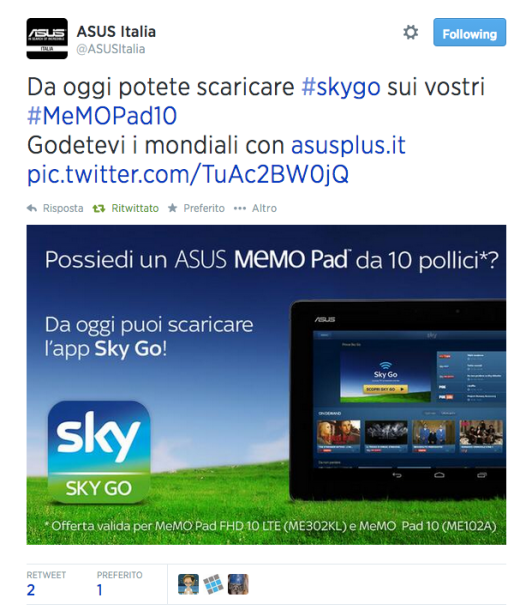Open the pic.twitter.com/TuAc2BW0jQ link
Image resolution: width=520 pixels, height=610 pixels.
click(x=188, y=174)
